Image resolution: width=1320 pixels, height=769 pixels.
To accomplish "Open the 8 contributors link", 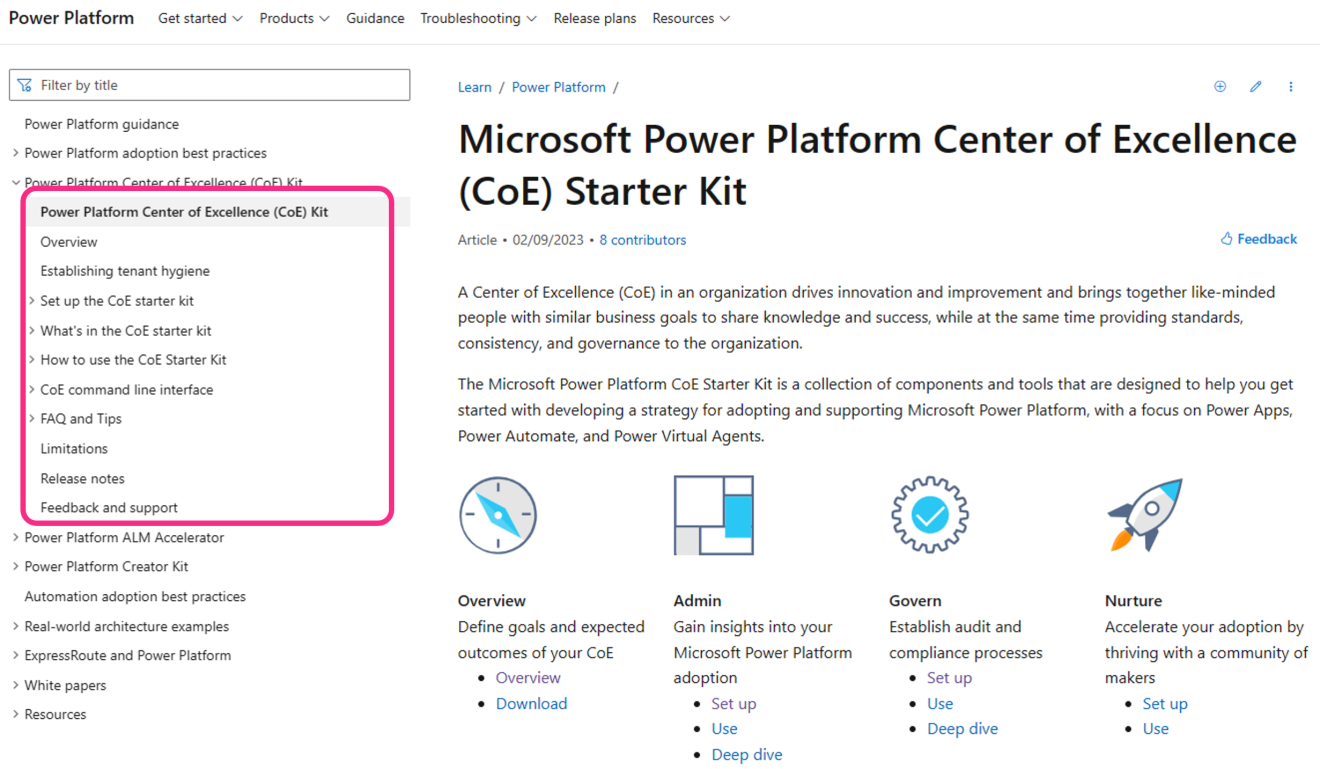I will [x=643, y=239].
